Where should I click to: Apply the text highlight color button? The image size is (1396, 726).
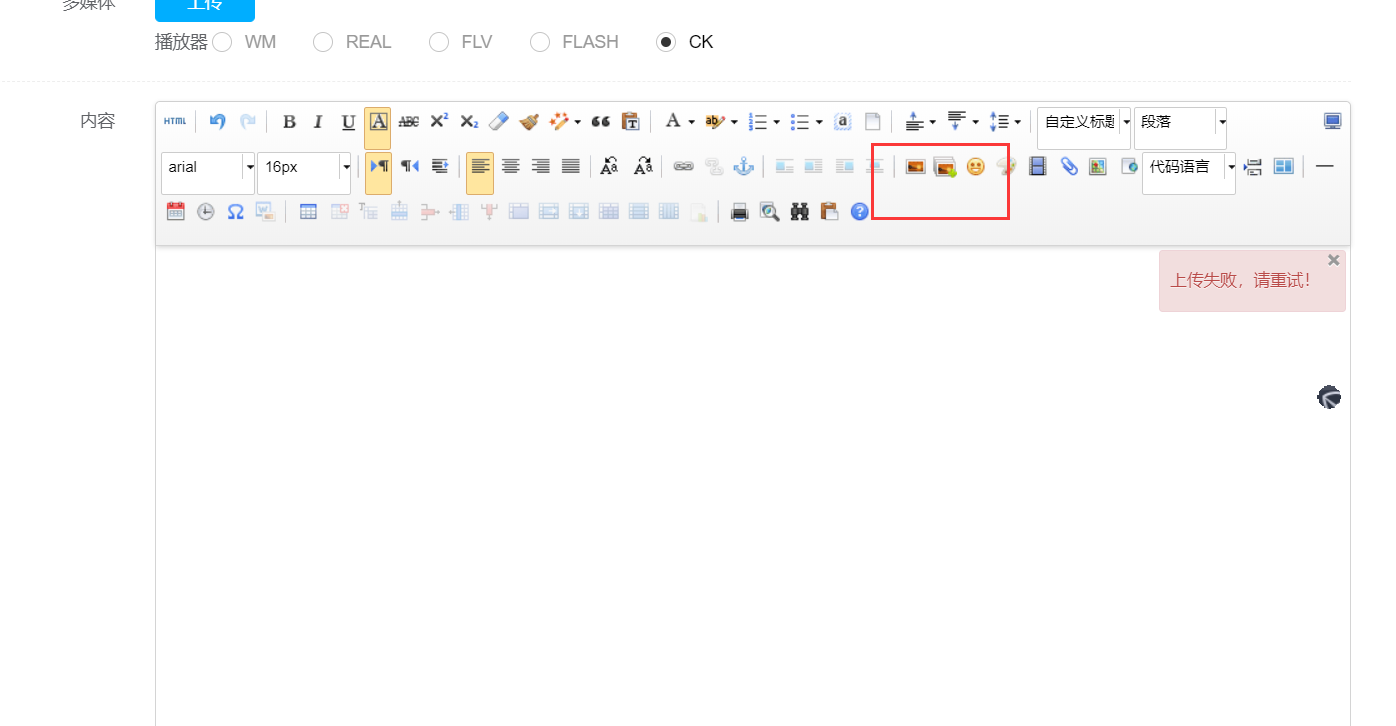coord(714,122)
